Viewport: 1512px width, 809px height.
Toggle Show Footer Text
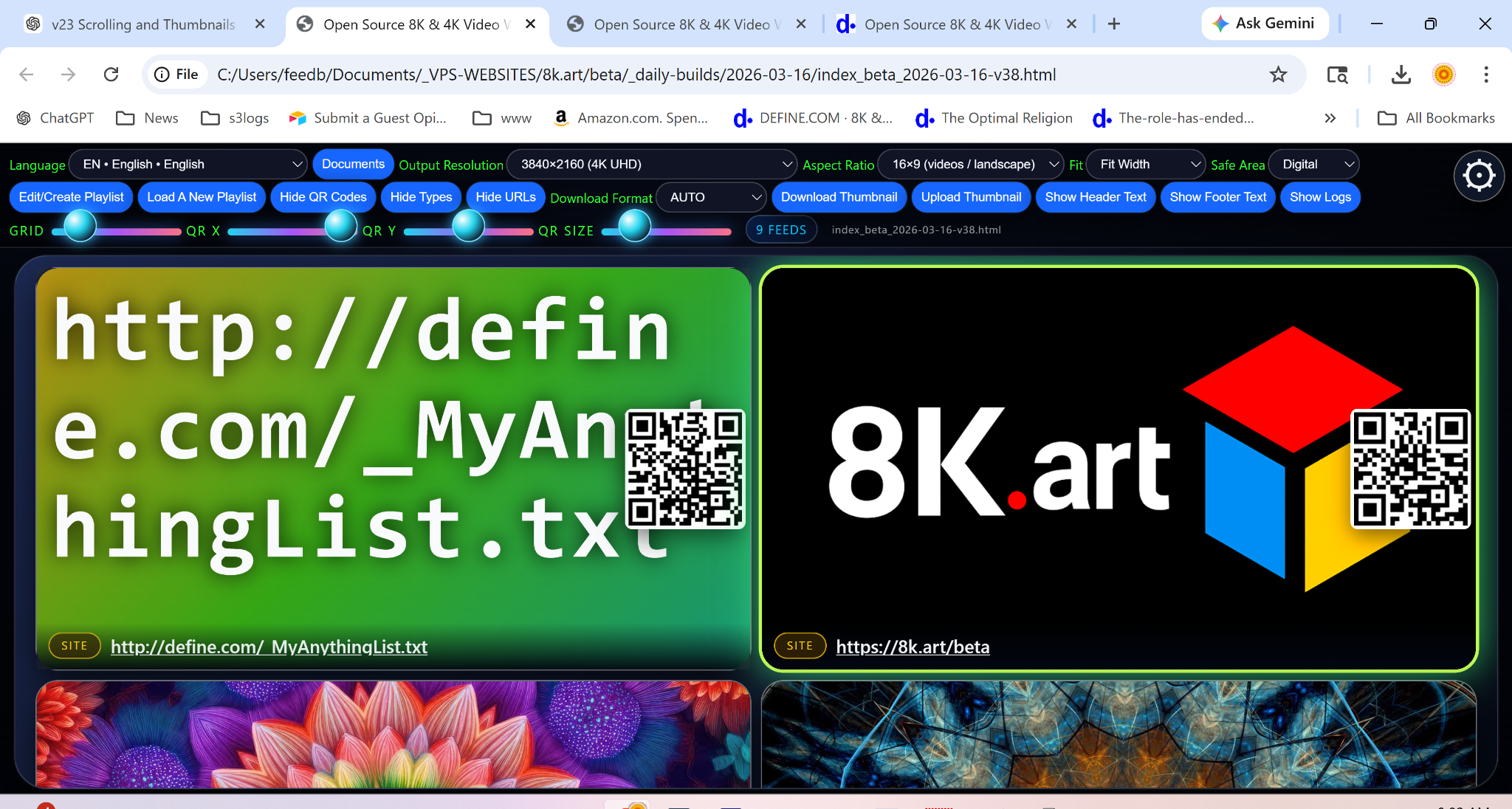(x=1218, y=197)
